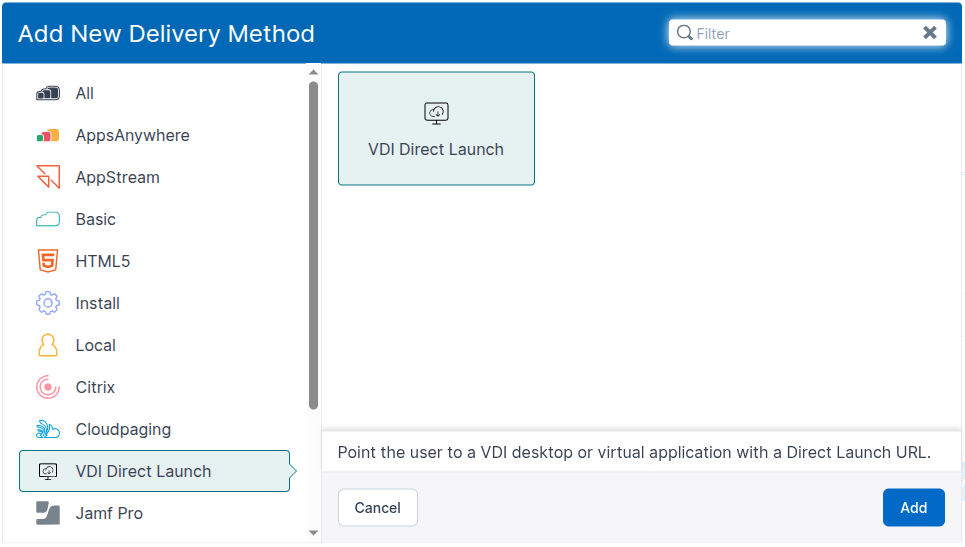Select the AppsAnywhere colored blocks icon
The width and height of the screenshot is (965, 547).
(47, 135)
